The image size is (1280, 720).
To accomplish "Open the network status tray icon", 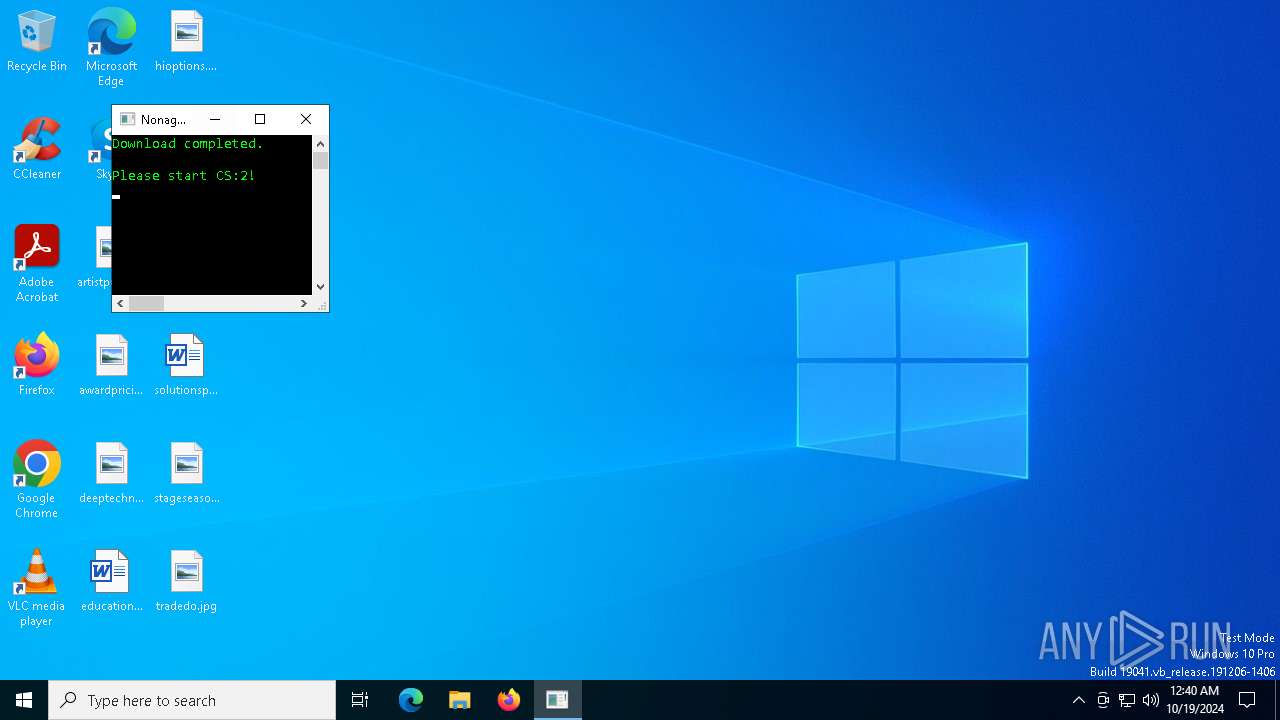I will [x=1127, y=700].
